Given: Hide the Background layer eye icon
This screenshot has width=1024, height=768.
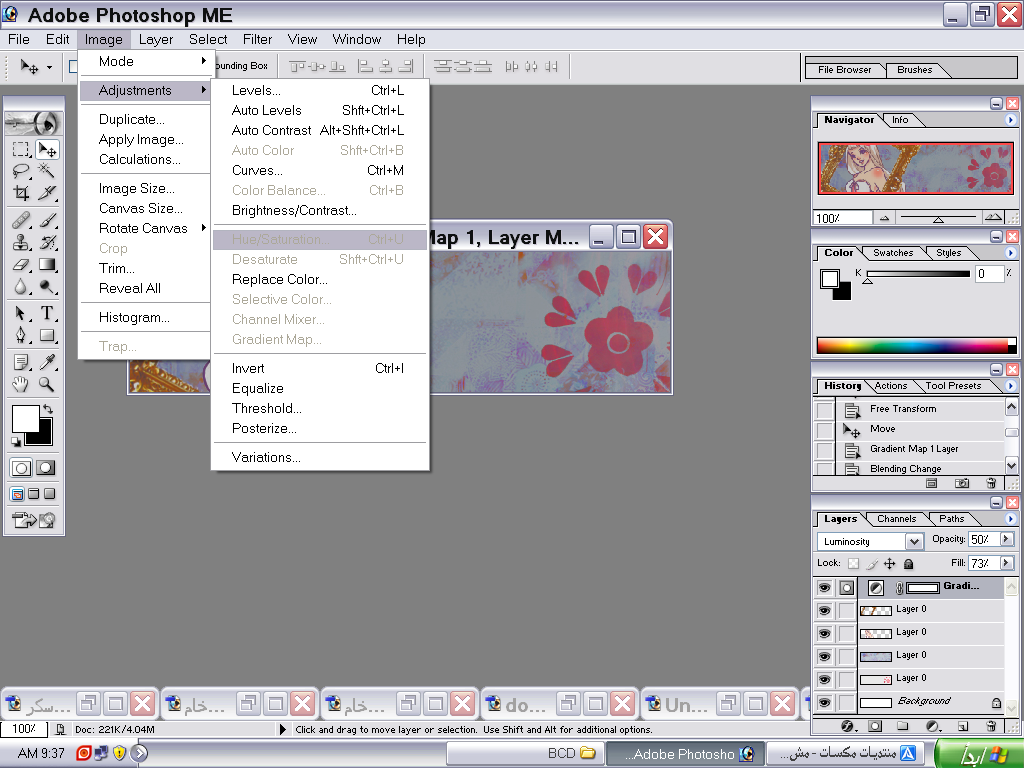Looking at the screenshot, I should [x=824, y=703].
